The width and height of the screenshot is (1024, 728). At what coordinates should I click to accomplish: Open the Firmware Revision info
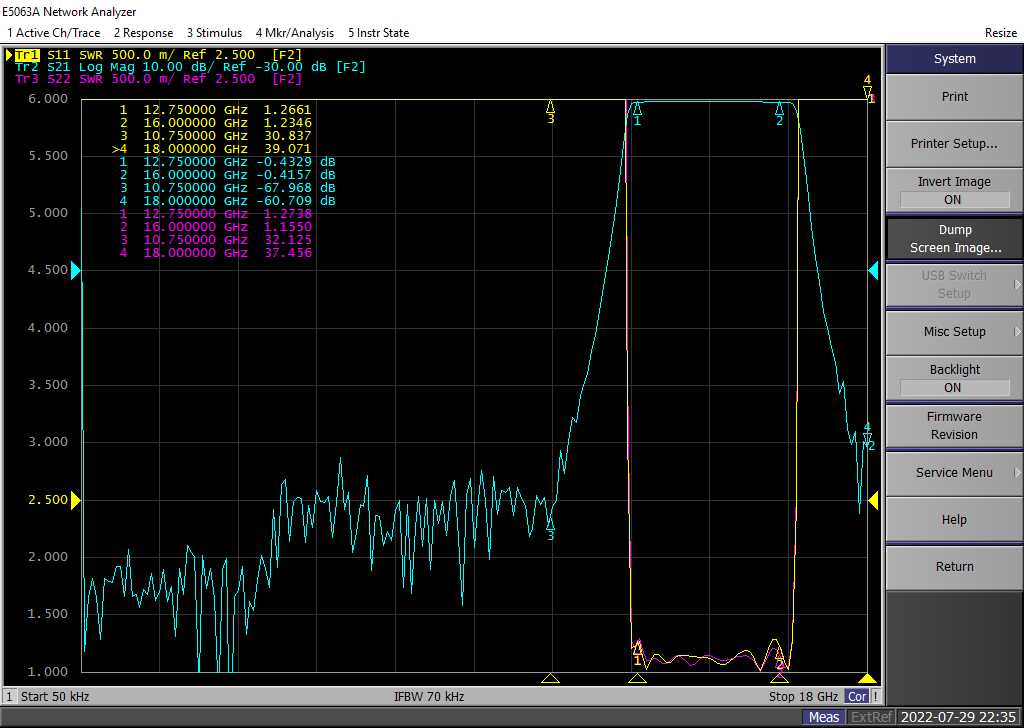(x=954, y=426)
